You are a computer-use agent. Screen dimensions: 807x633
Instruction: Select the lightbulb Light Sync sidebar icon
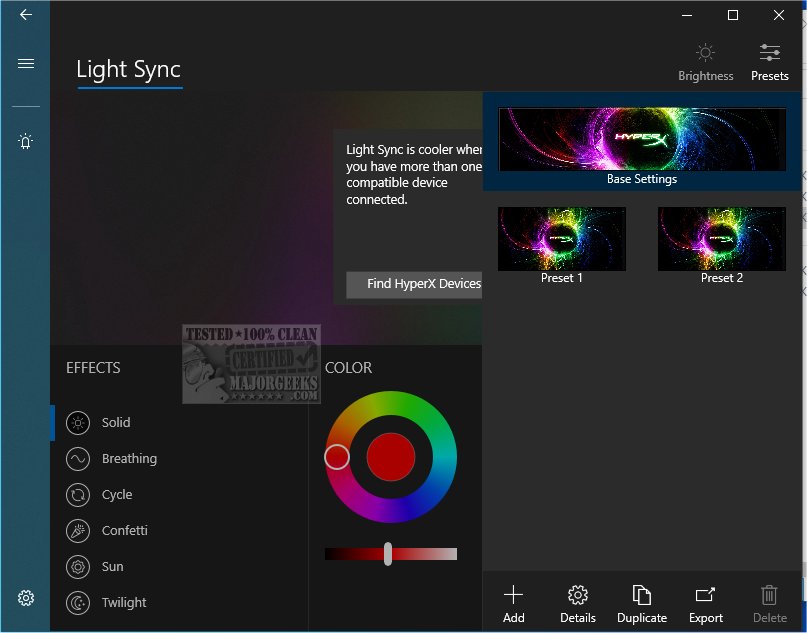pos(26,142)
